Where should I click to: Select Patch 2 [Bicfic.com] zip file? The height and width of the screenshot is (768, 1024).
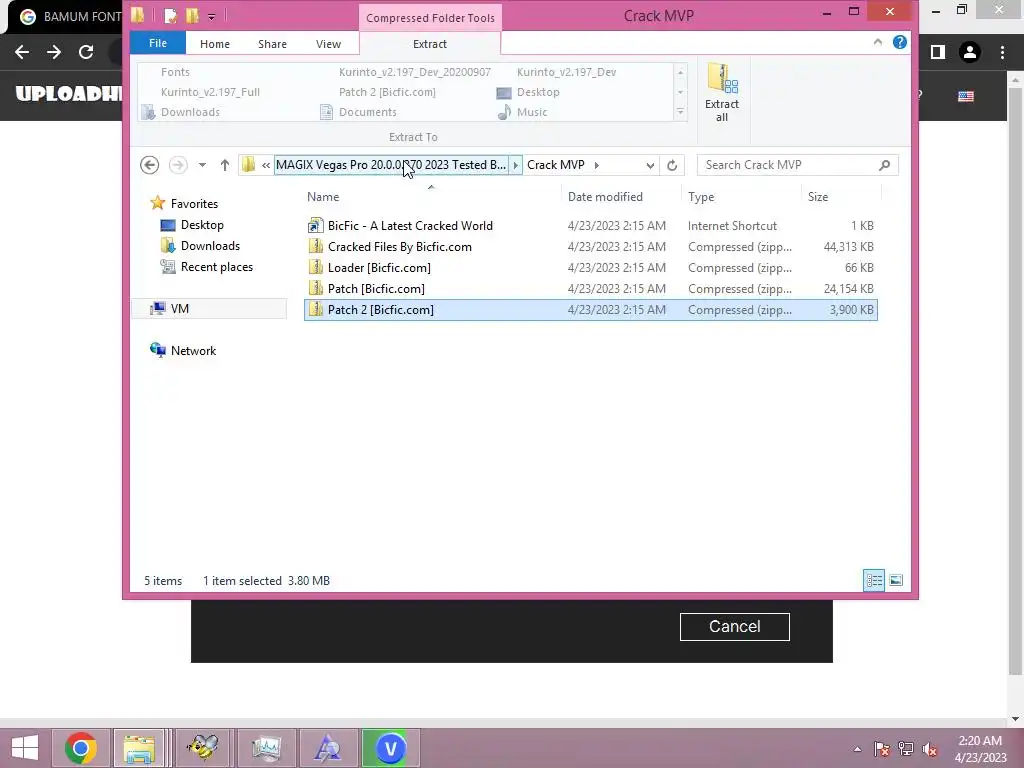pos(590,310)
